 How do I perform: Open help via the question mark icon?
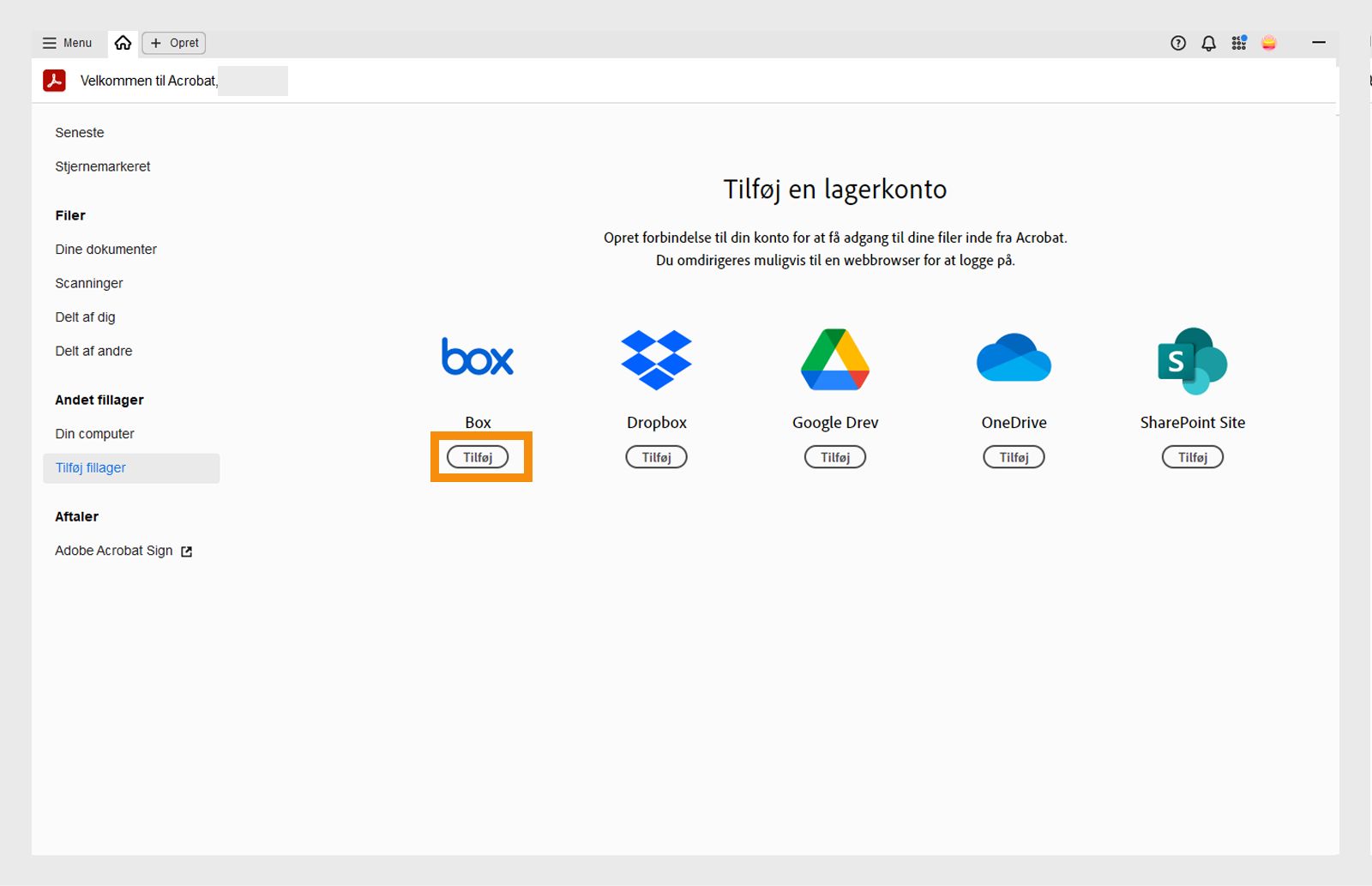point(1177,43)
